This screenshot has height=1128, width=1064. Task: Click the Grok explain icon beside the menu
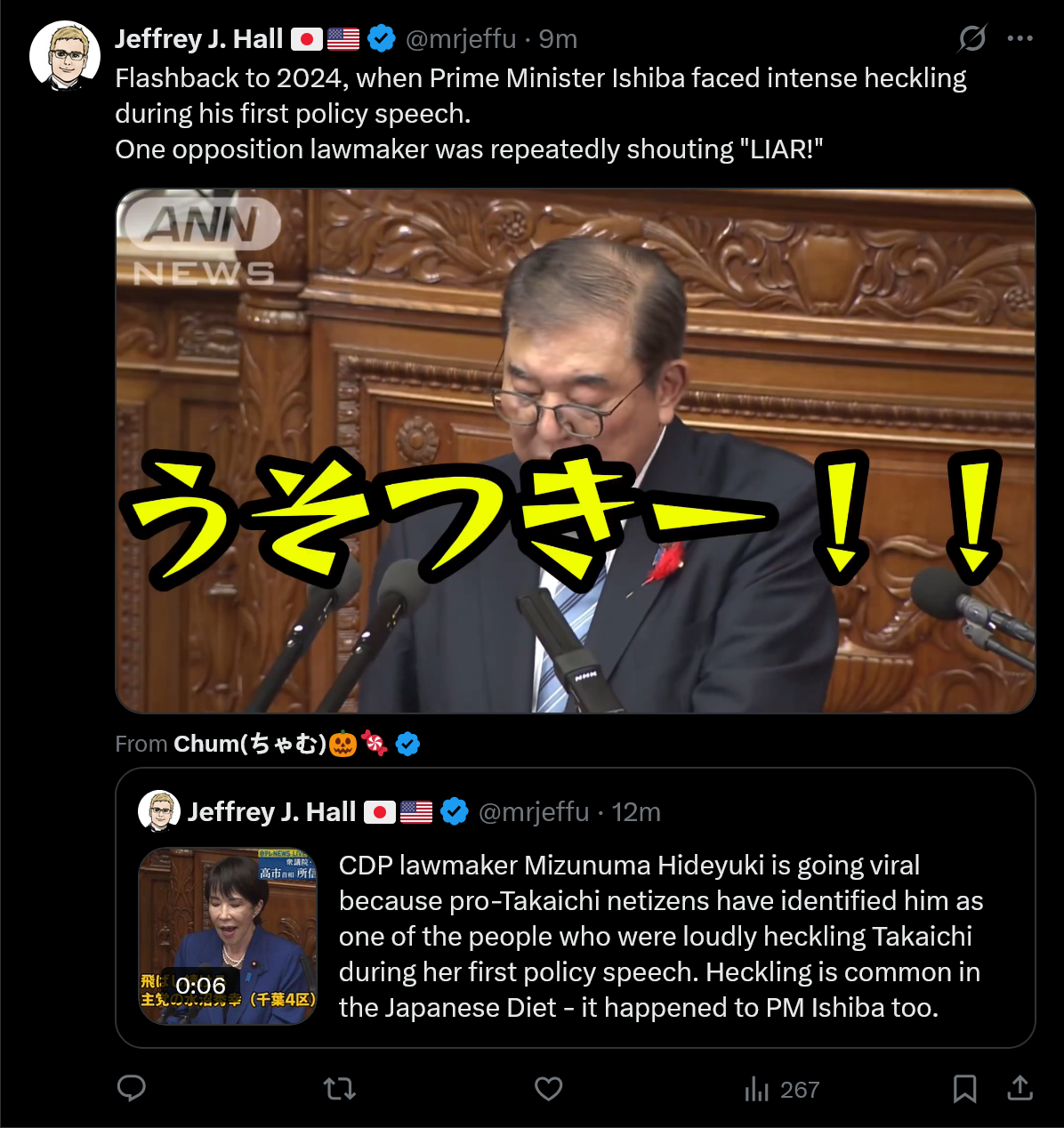[x=972, y=38]
